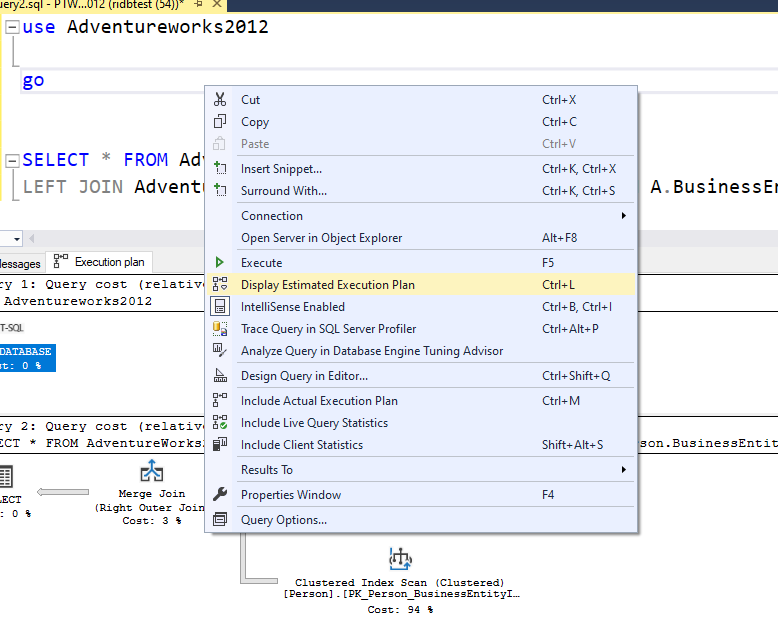The image size is (778, 620).
Task: Select Execute from the context menu
Action: coord(421,262)
